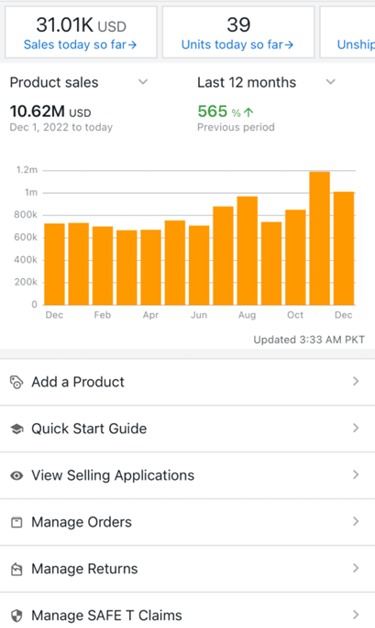The height and width of the screenshot is (628, 375).
Task: Expand the Manage Orders row chevron
Action: click(355, 521)
